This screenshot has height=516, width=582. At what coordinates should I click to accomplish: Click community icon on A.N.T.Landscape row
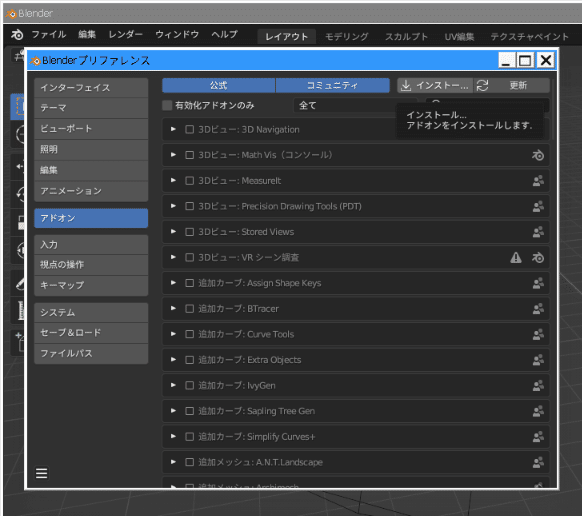tap(538, 462)
